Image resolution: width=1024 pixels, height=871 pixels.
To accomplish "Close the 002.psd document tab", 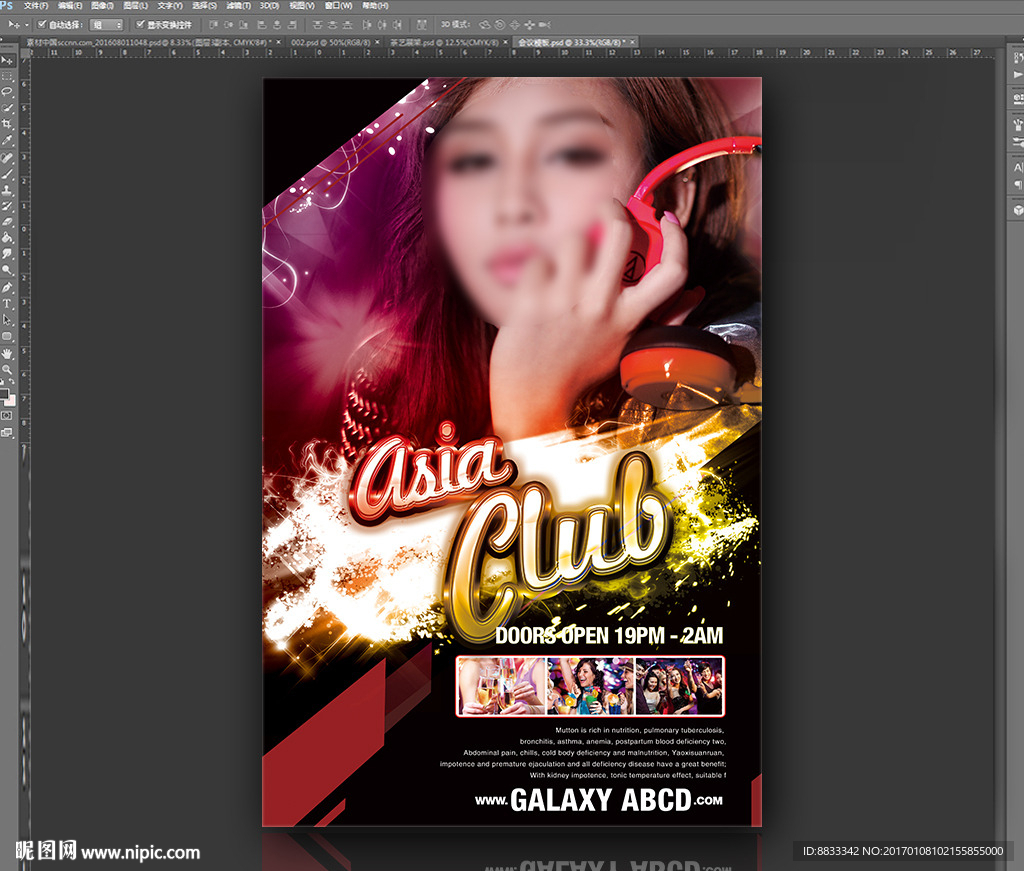I will tap(377, 42).
